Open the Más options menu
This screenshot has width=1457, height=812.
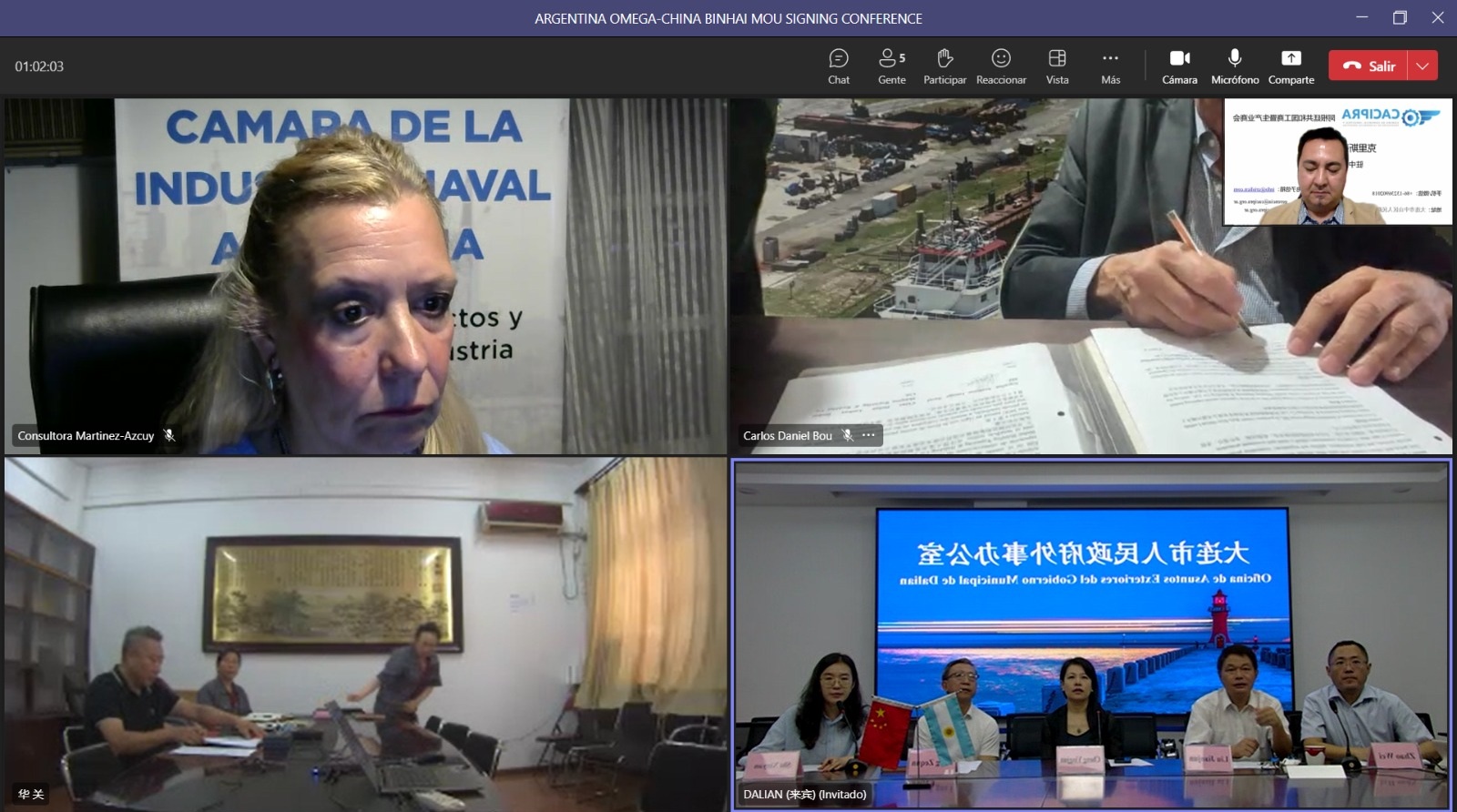[x=1110, y=66]
